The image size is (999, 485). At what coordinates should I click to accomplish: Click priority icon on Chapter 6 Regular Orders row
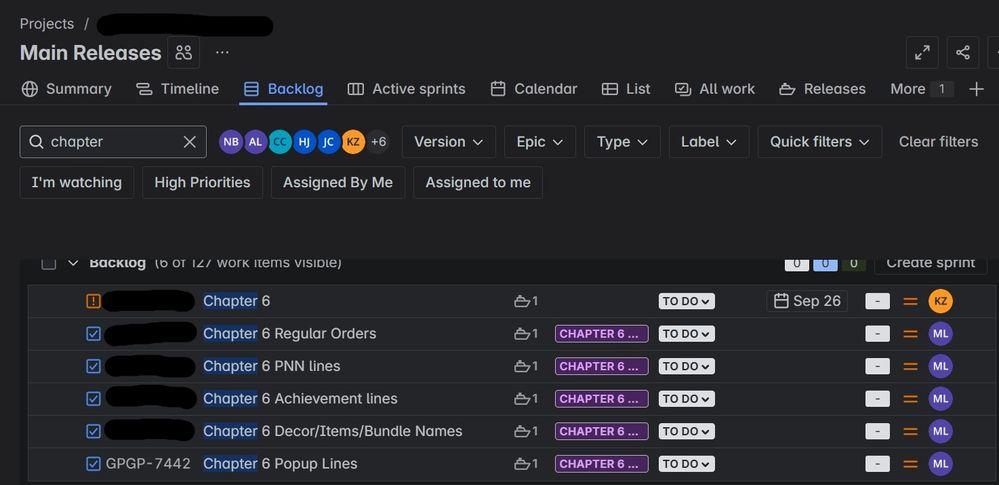click(x=910, y=333)
